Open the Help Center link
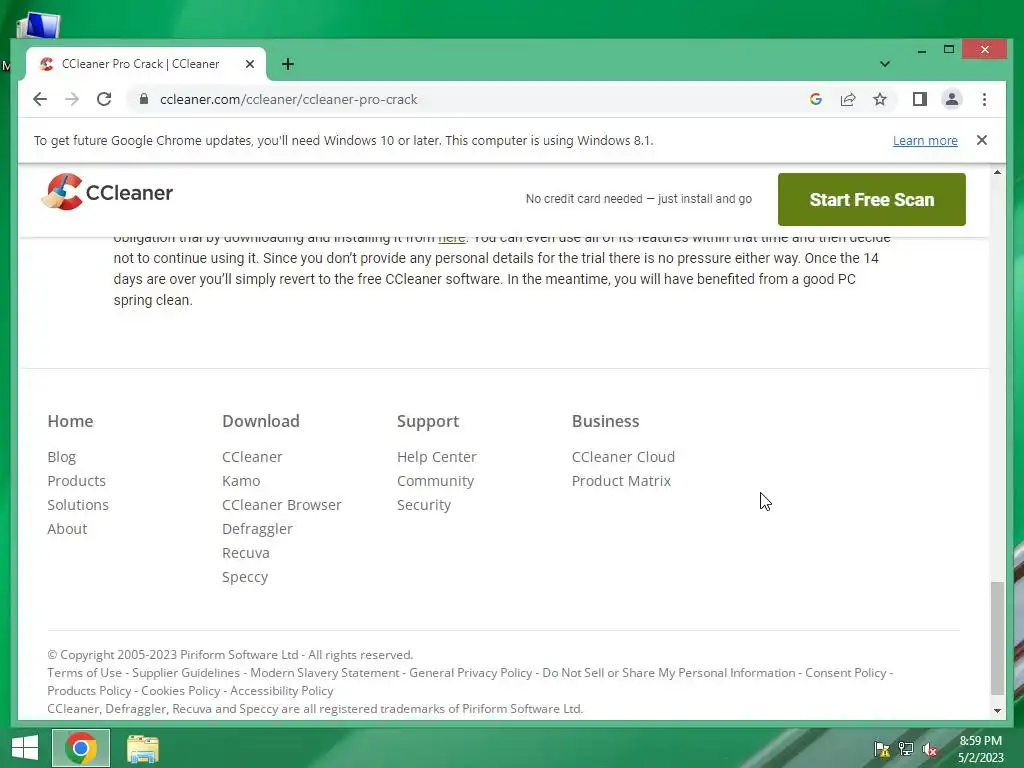Viewport: 1024px width, 768px height. [436, 457]
